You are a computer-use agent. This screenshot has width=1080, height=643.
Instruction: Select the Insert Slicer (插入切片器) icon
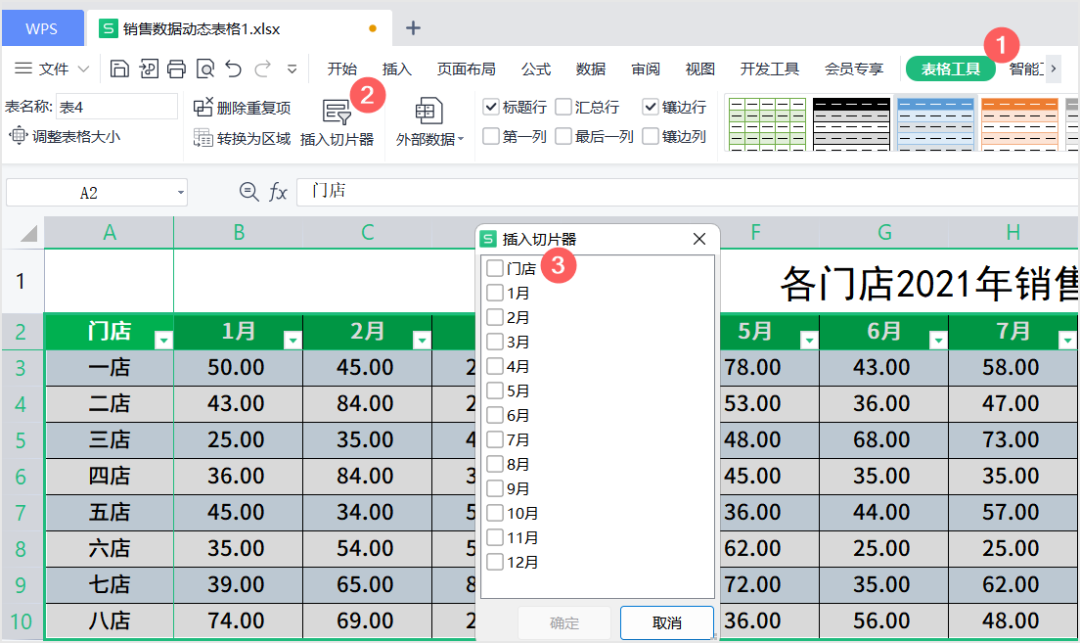(x=337, y=120)
